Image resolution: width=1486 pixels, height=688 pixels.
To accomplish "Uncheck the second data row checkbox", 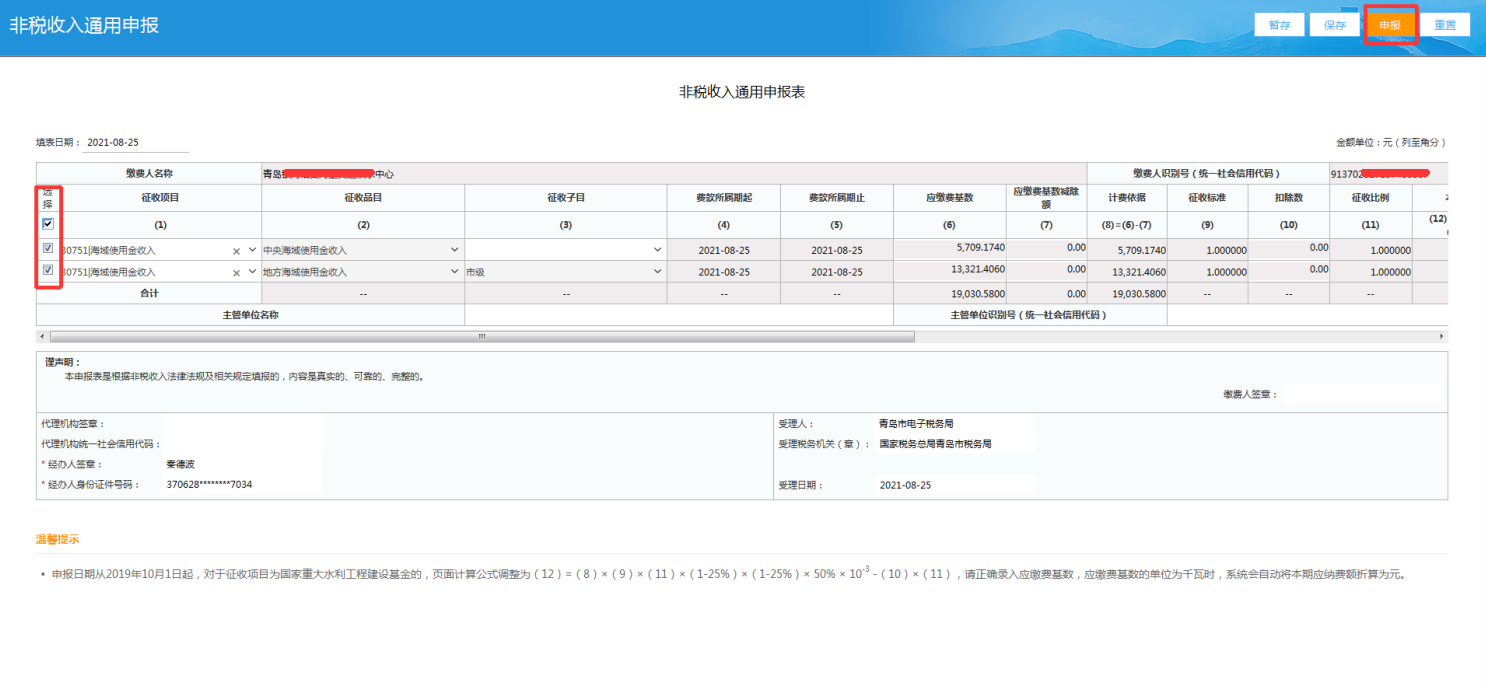I will pyautogui.click(x=48, y=271).
